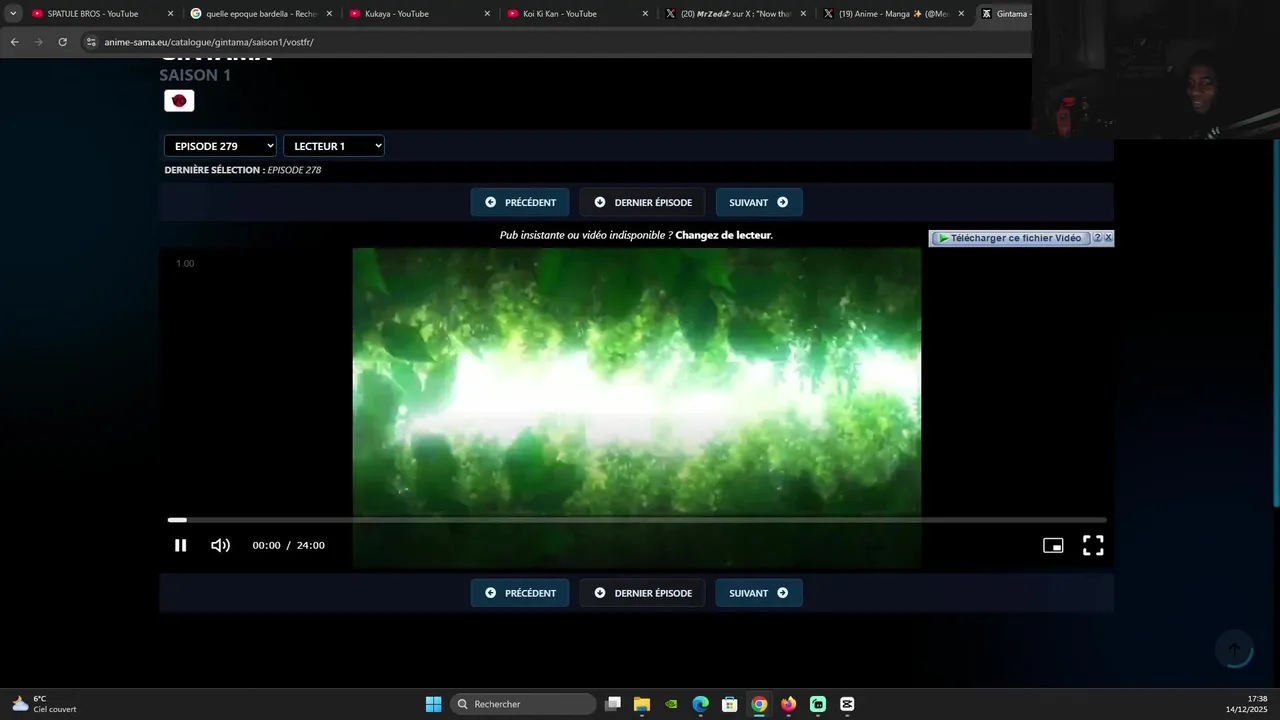Switch to the MrZed X tab

pyautogui.click(x=735, y=14)
